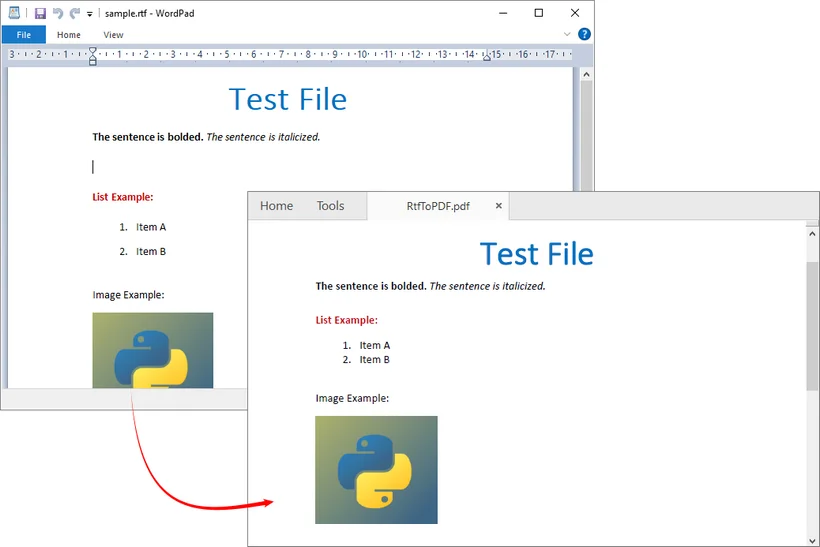
Task: Expand the ribbon using the chevron arrow
Action: (x=567, y=35)
